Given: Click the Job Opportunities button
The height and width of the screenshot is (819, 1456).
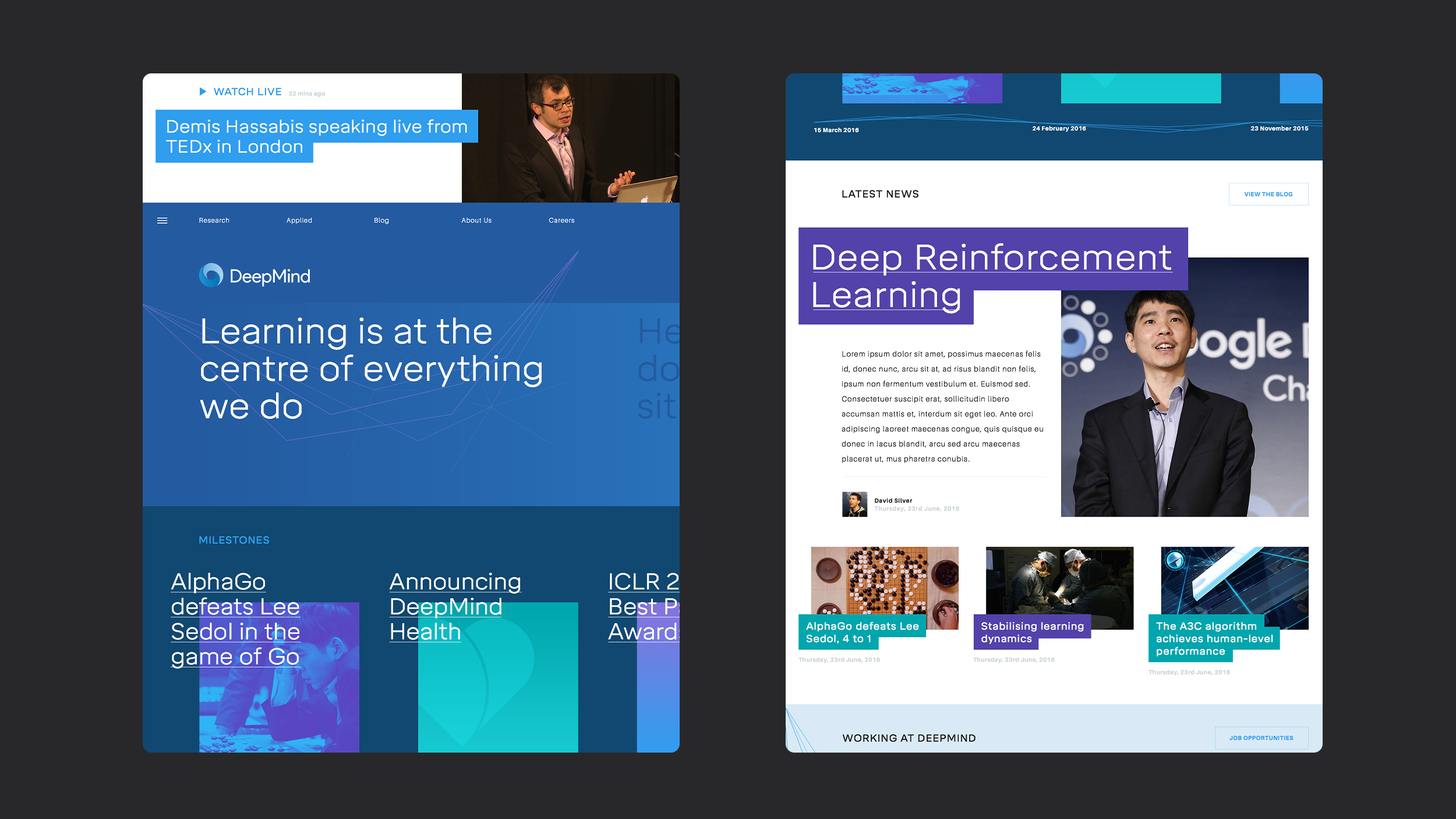Looking at the screenshot, I should coord(1261,738).
